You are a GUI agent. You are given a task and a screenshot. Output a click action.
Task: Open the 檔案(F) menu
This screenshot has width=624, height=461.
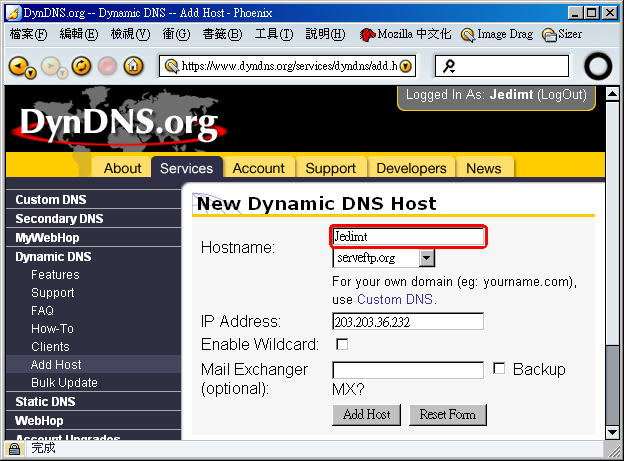click(28, 34)
